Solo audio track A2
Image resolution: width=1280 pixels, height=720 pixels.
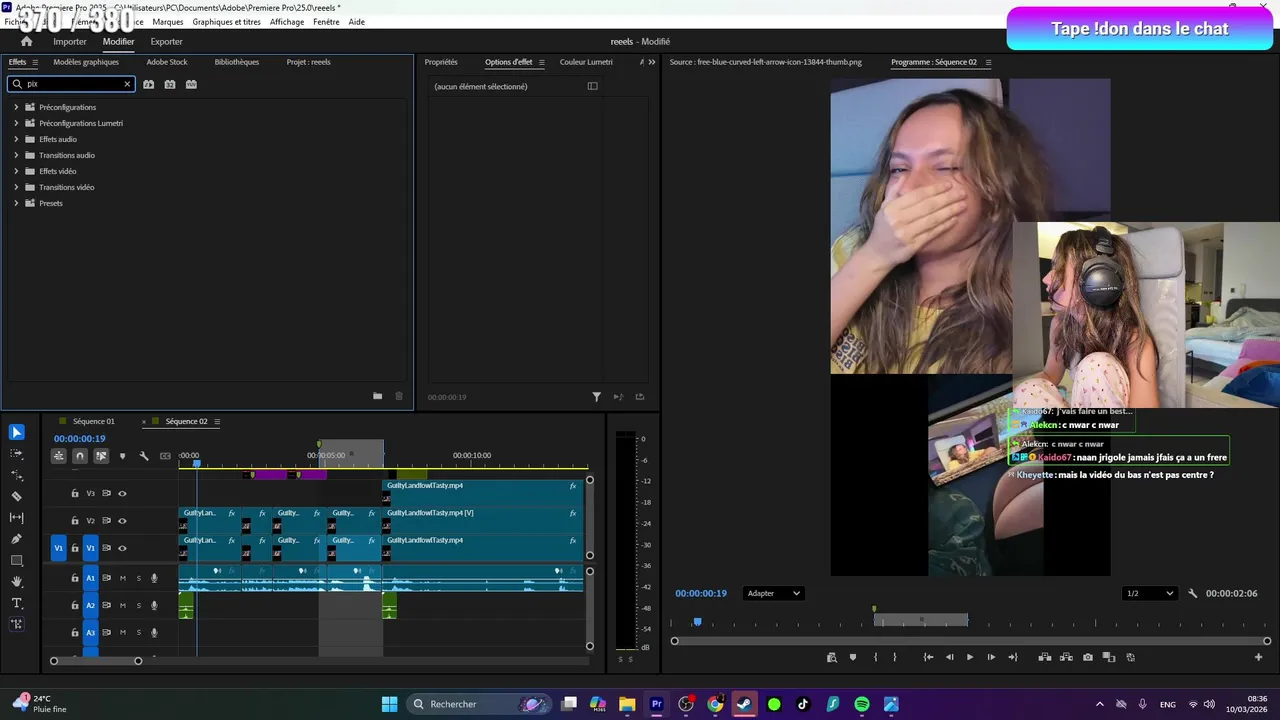click(139, 605)
